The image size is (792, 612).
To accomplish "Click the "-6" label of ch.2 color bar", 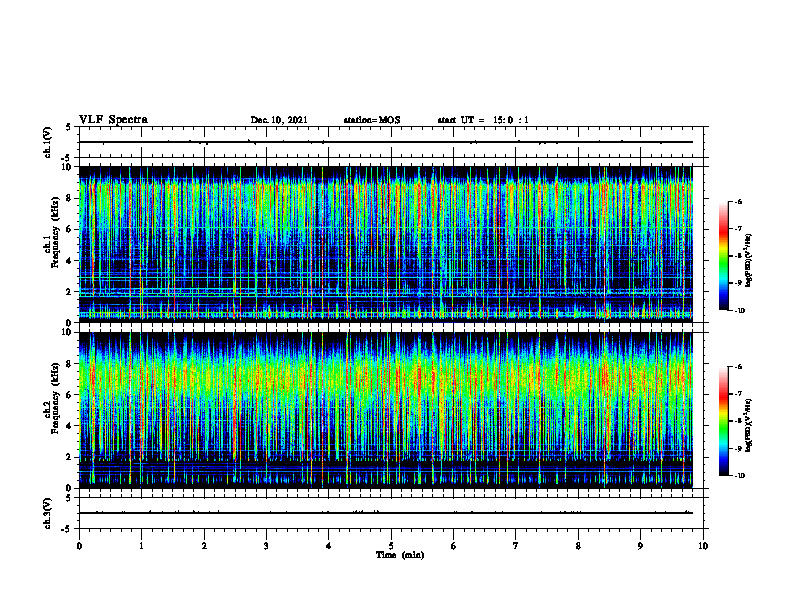I will (739, 367).
